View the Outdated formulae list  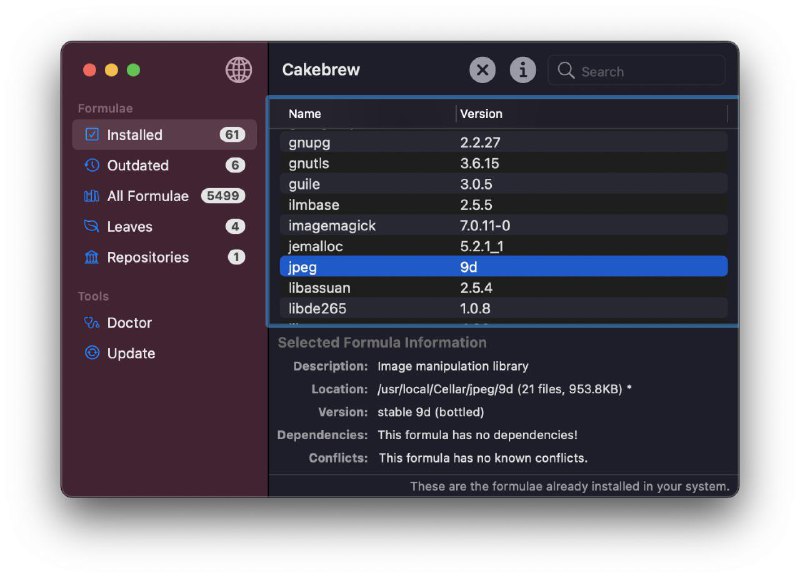[x=134, y=165]
